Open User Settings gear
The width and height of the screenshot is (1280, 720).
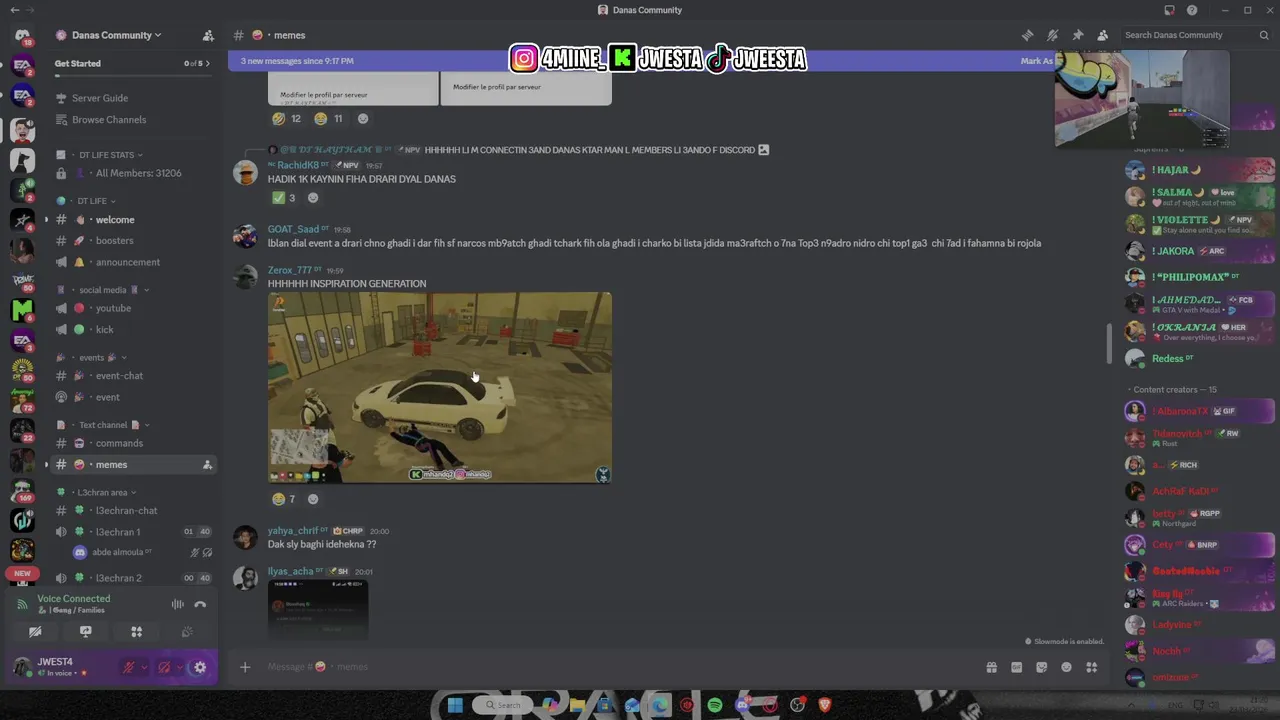(200, 667)
